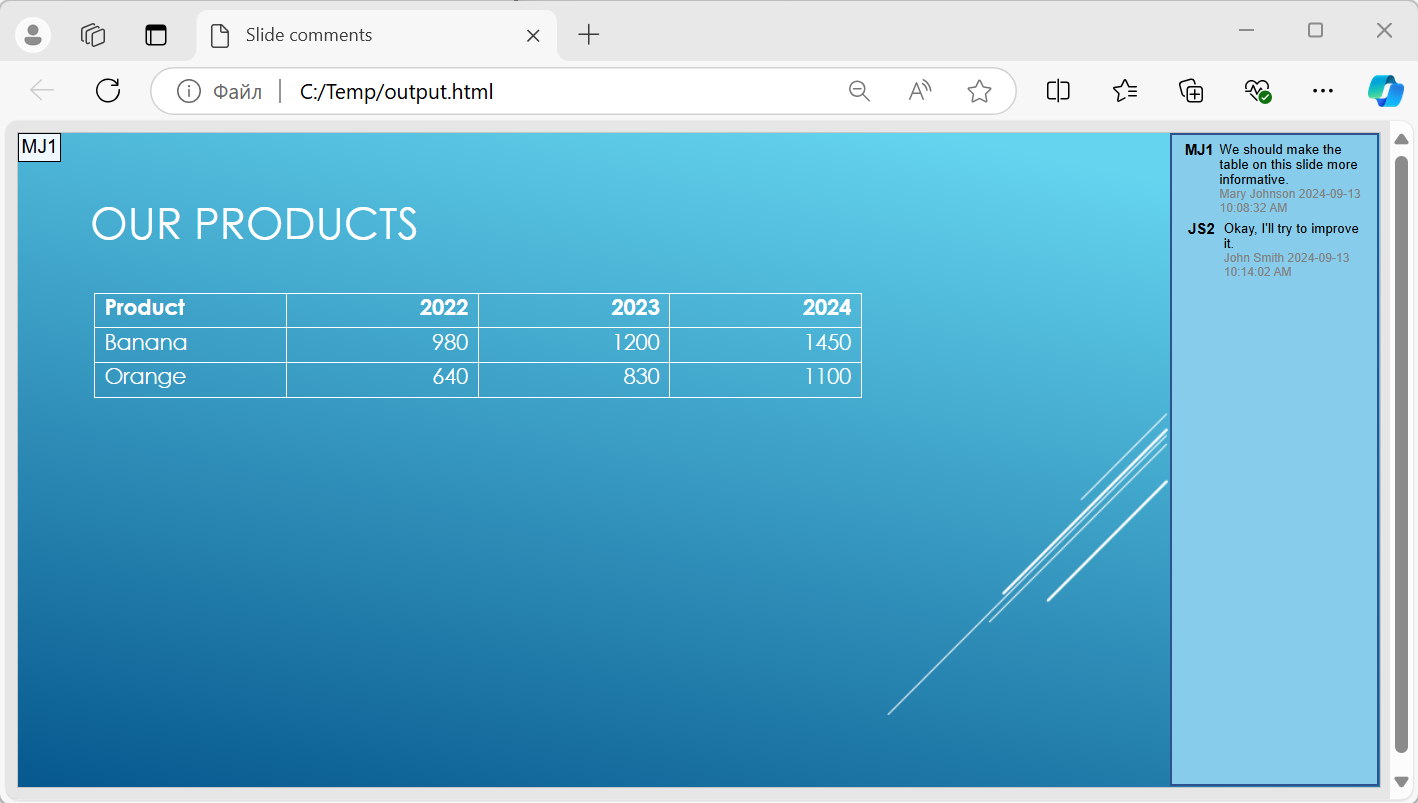Open a new browser tab
Image resolution: width=1418 pixels, height=803 pixels.
point(588,35)
